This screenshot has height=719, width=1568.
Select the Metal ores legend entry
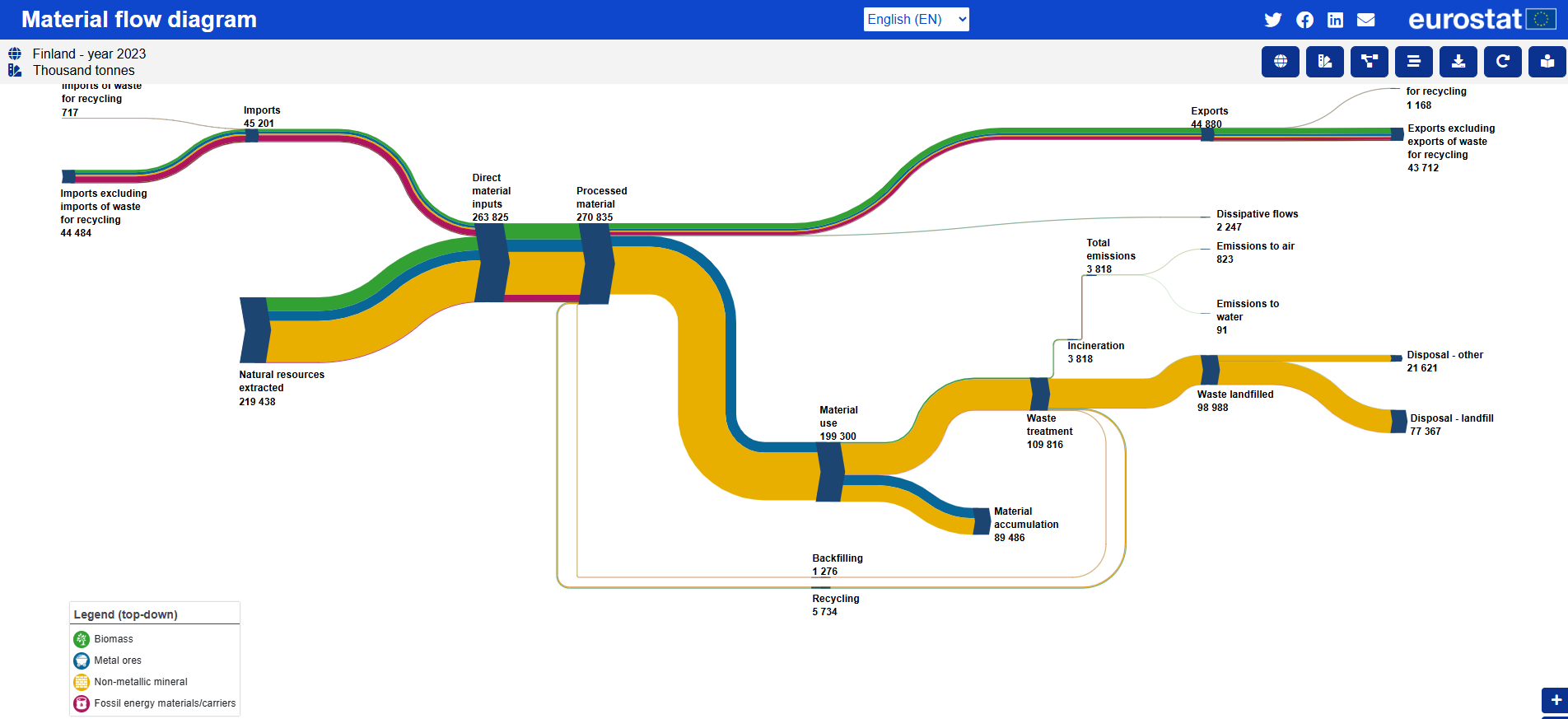tap(118, 661)
